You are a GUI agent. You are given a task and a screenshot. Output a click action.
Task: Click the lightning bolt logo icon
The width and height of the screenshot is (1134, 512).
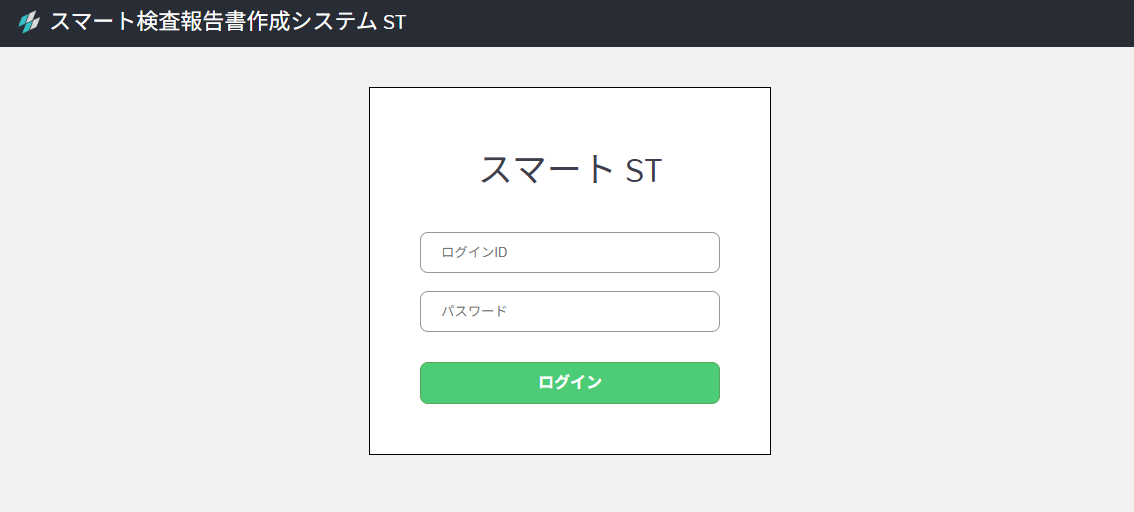pyautogui.click(x=29, y=22)
